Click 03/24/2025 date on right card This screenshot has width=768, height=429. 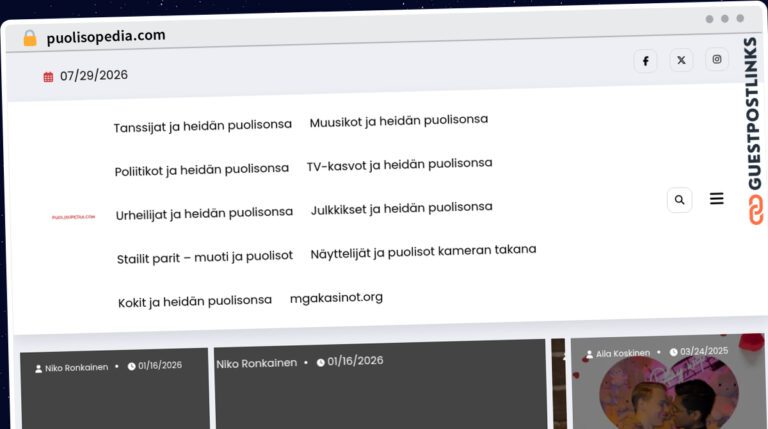(704, 351)
